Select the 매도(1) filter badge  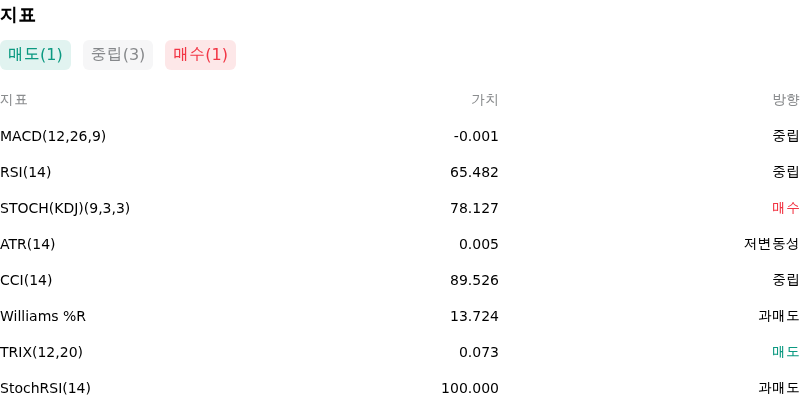tap(35, 55)
